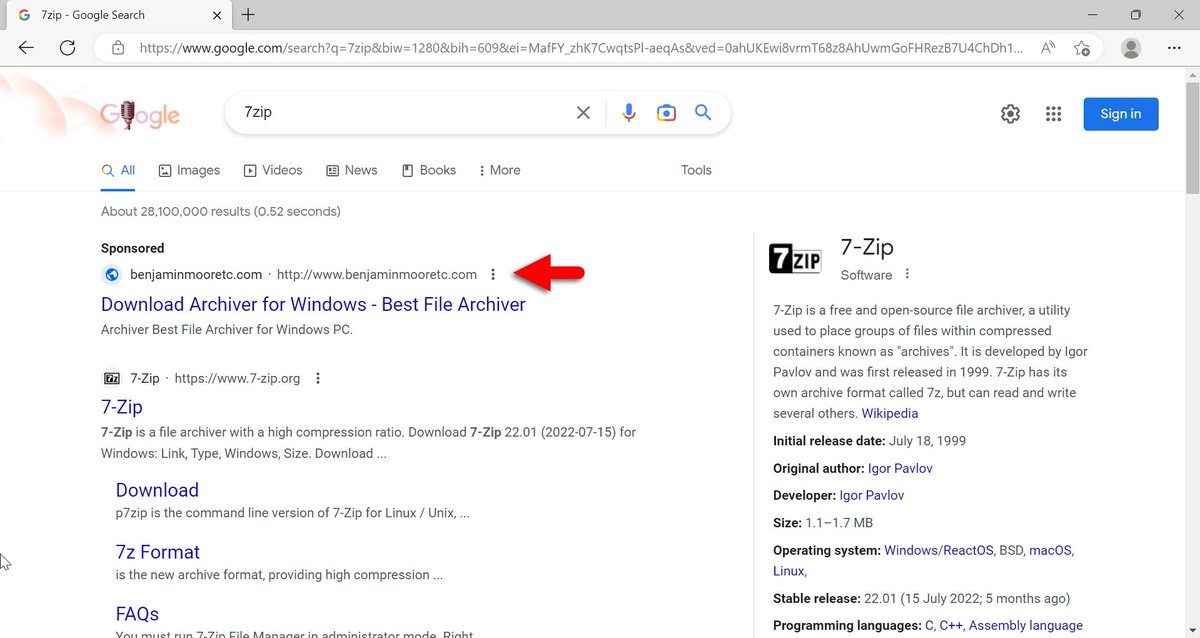Open the Wikipedia link in description

coord(890,413)
